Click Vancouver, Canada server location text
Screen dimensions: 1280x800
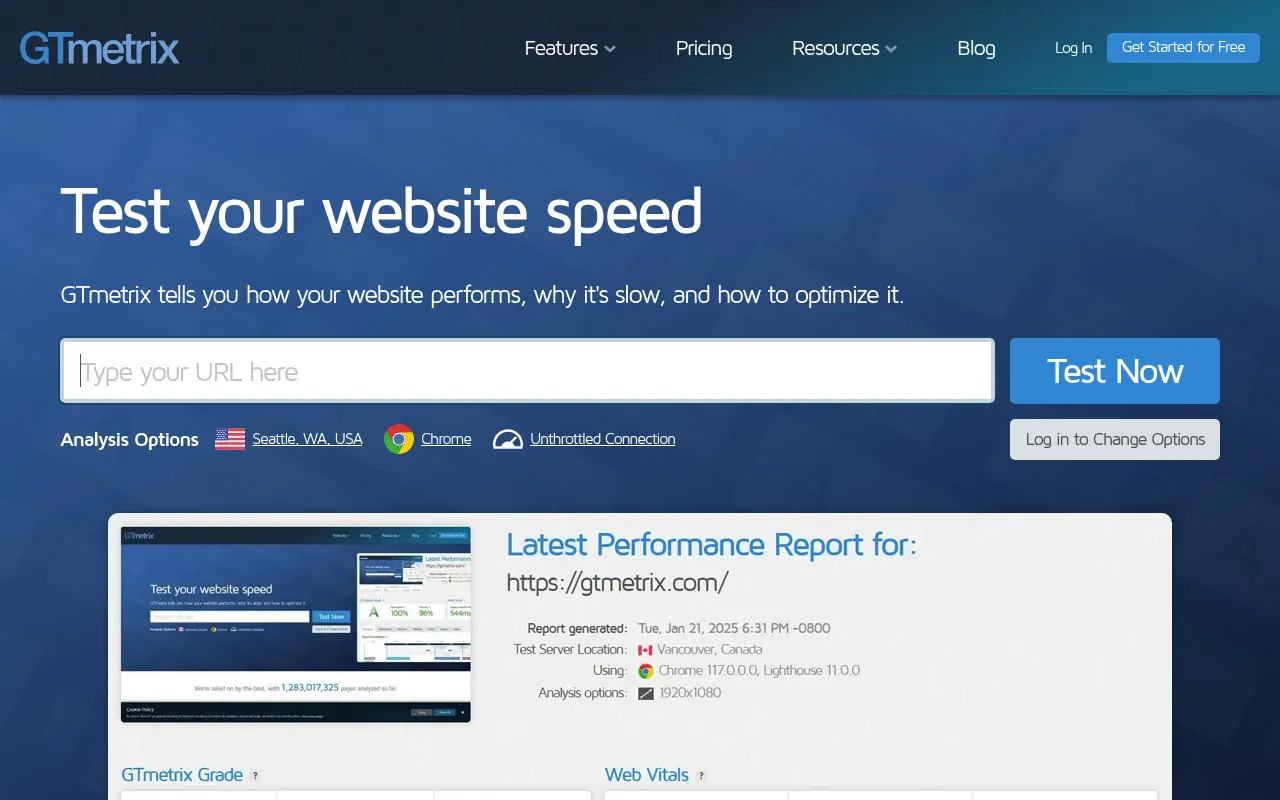coord(710,650)
